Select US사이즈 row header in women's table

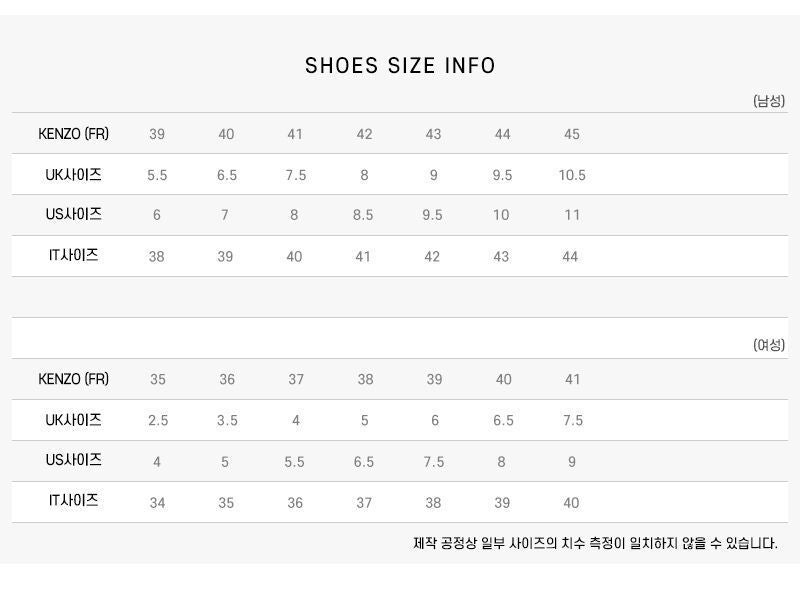tap(73, 461)
